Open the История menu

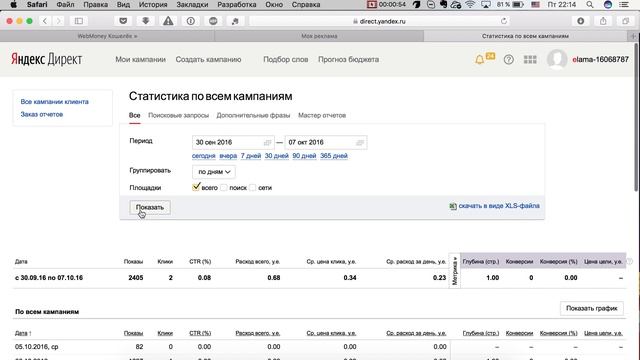[x=153, y=4]
